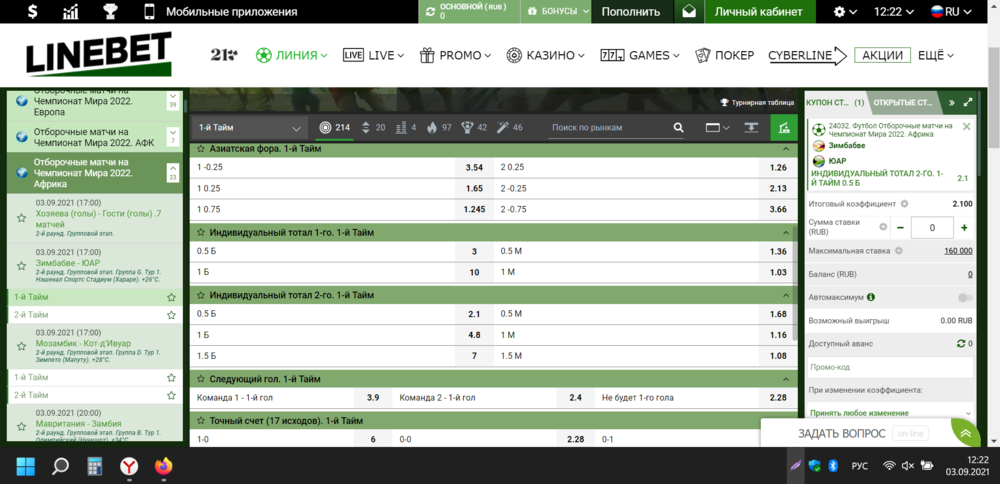Open the 12:22 time dropdown

click(x=893, y=11)
